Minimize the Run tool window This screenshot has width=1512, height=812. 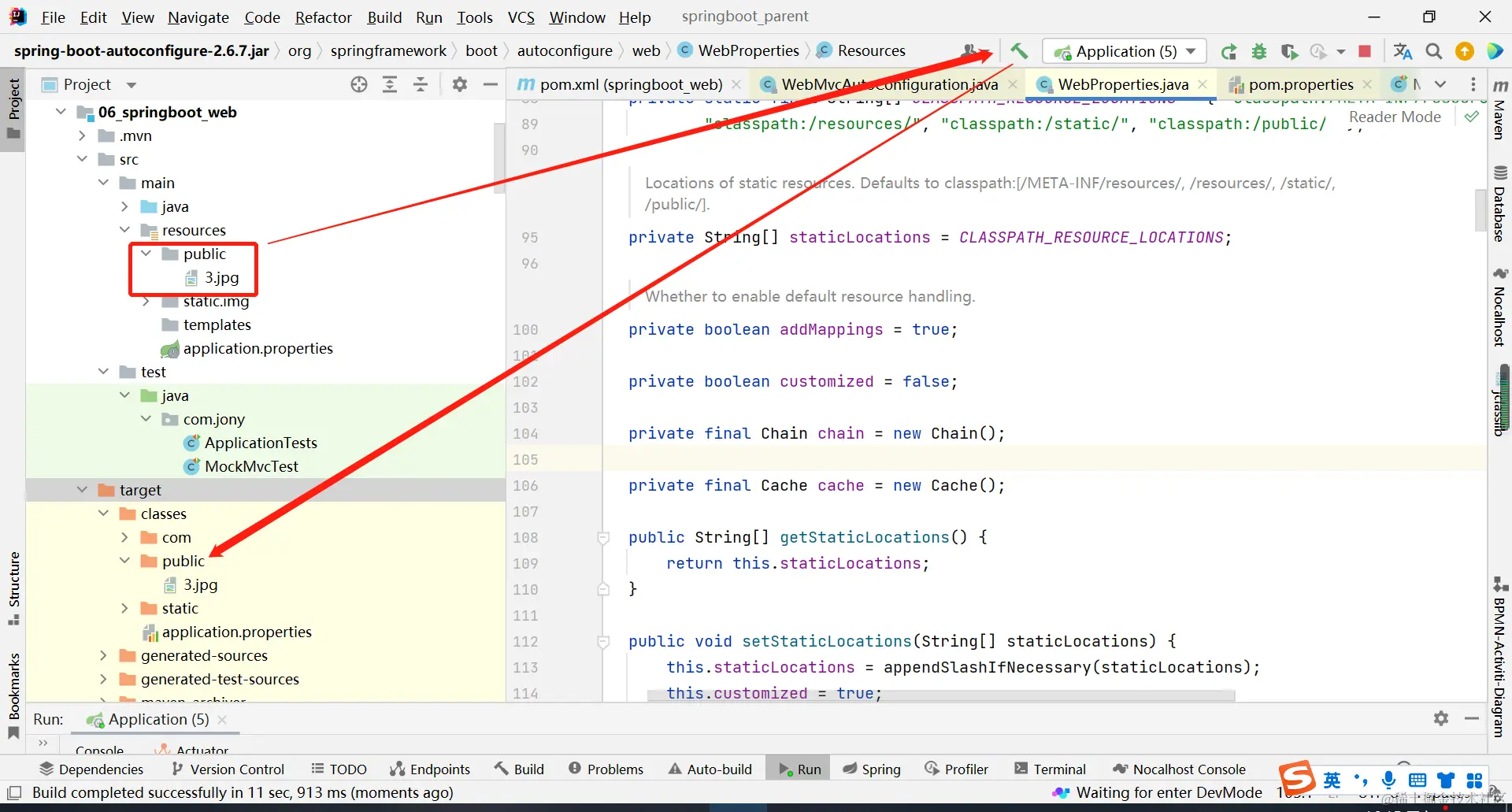1472,718
